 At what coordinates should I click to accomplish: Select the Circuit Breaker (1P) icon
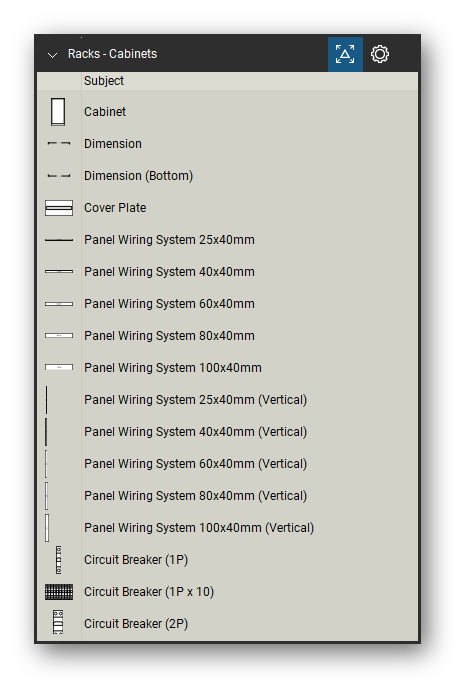pyautogui.click(x=58, y=560)
